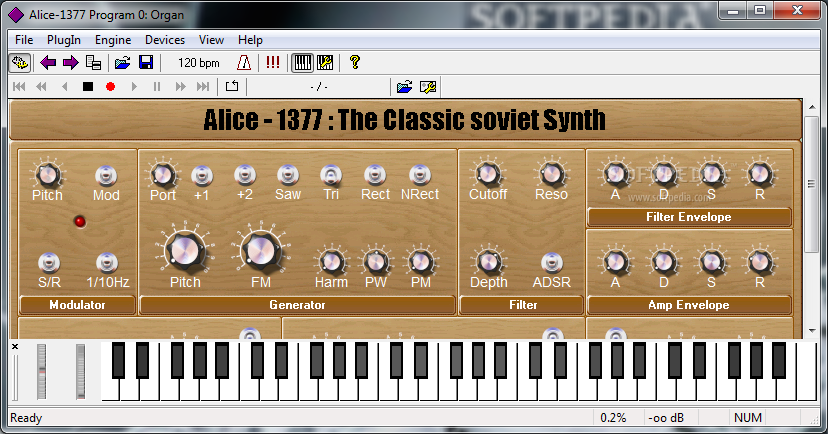Image resolution: width=828 pixels, height=434 pixels.
Task: Open the File menu
Action: 24,40
